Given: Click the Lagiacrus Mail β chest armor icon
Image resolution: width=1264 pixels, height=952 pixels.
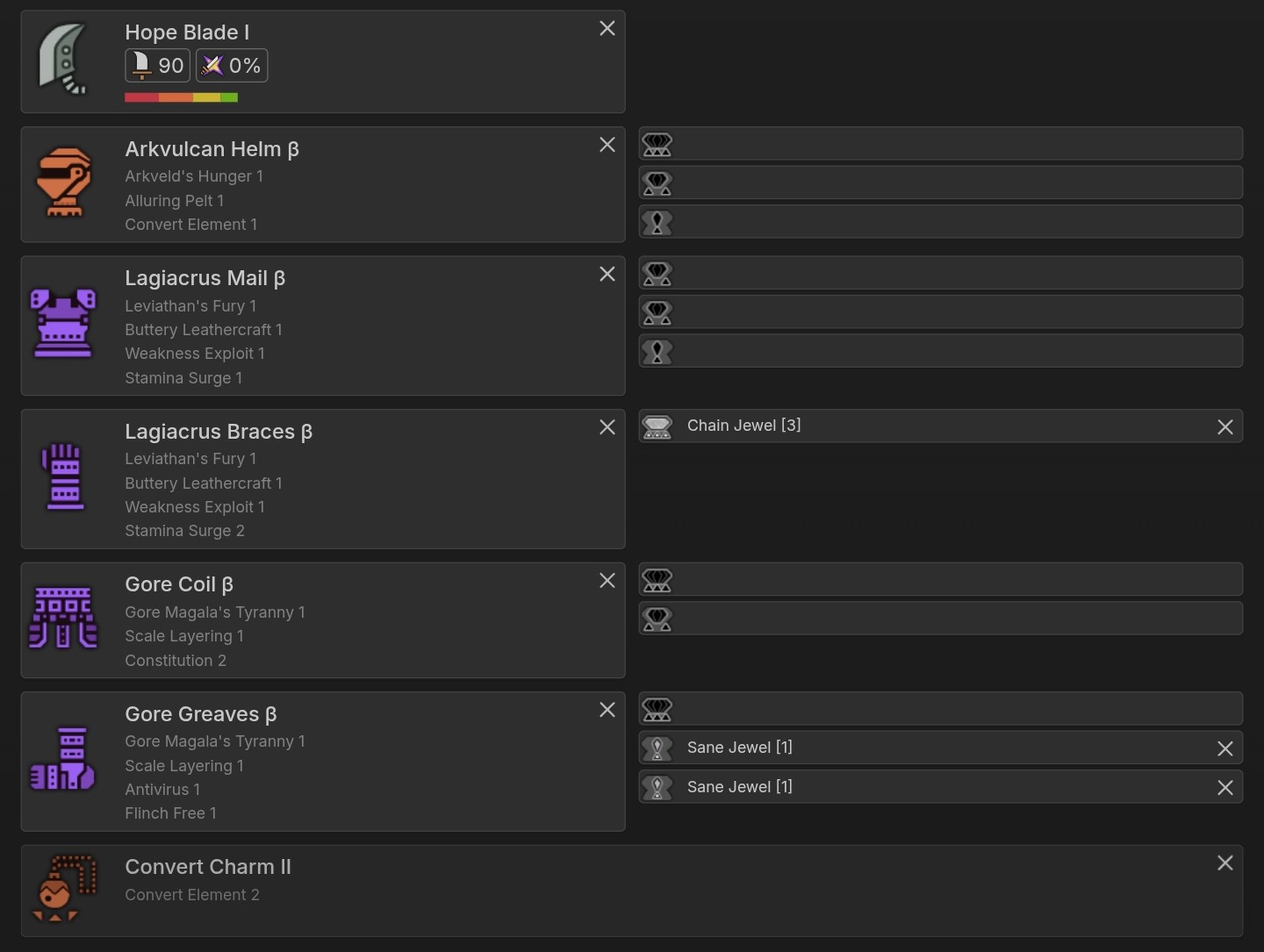Looking at the screenshot, I should 63,324.
